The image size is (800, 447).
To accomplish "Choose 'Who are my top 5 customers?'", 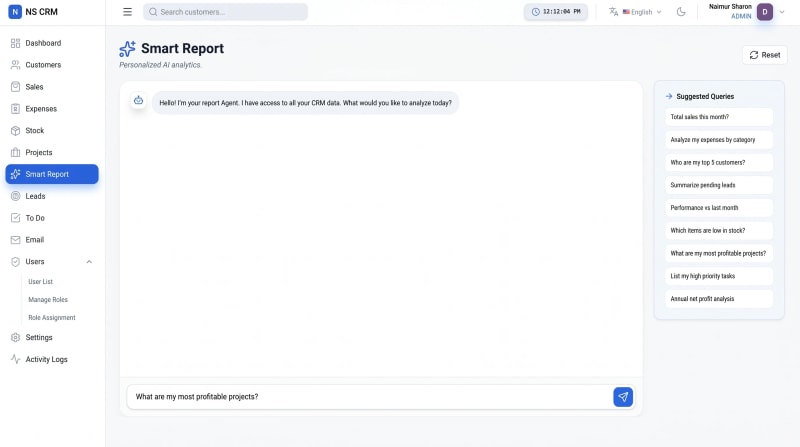I will (x=719, y=162).
